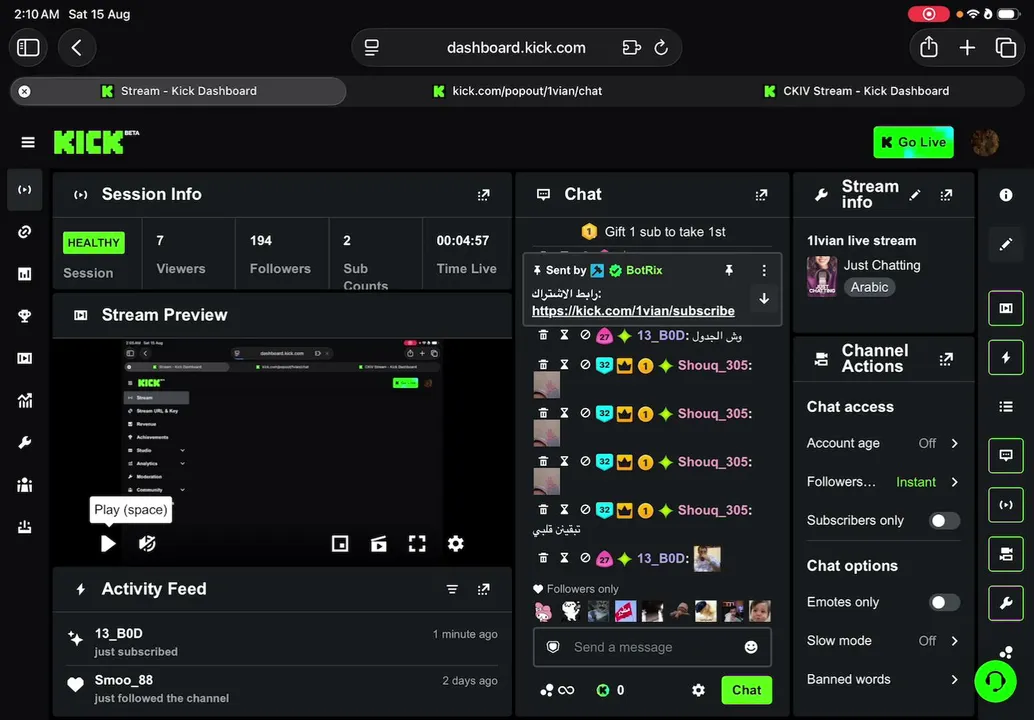
Task: Open Safari sidebar toggle
Action: tap(28, 47)
